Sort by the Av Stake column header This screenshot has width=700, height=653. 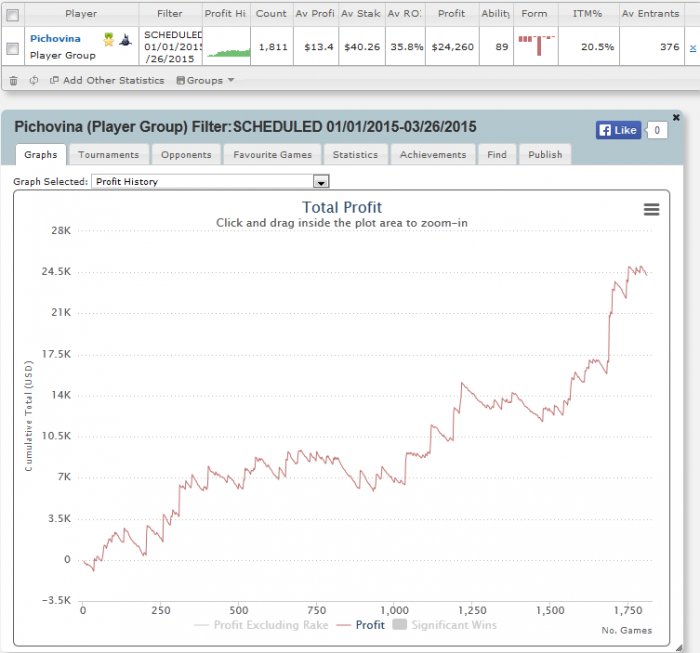[x=361, y=14]
